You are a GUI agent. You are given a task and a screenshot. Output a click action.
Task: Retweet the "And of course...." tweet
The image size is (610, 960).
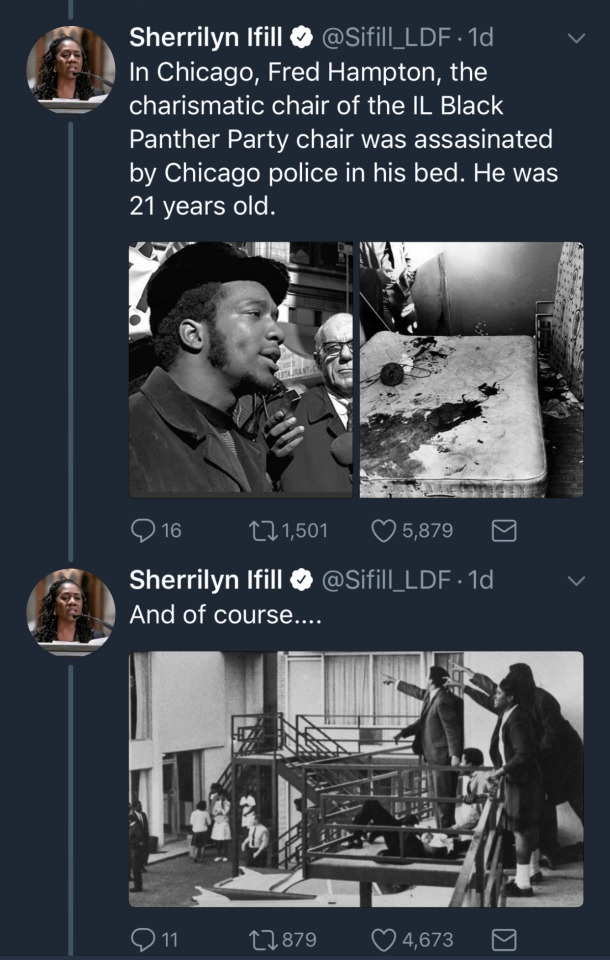[259, 939]
